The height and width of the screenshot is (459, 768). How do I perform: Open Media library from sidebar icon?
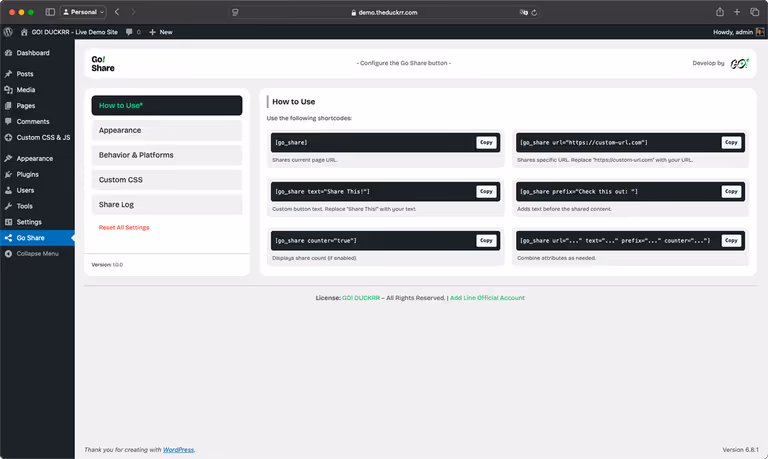pos(9,90)
